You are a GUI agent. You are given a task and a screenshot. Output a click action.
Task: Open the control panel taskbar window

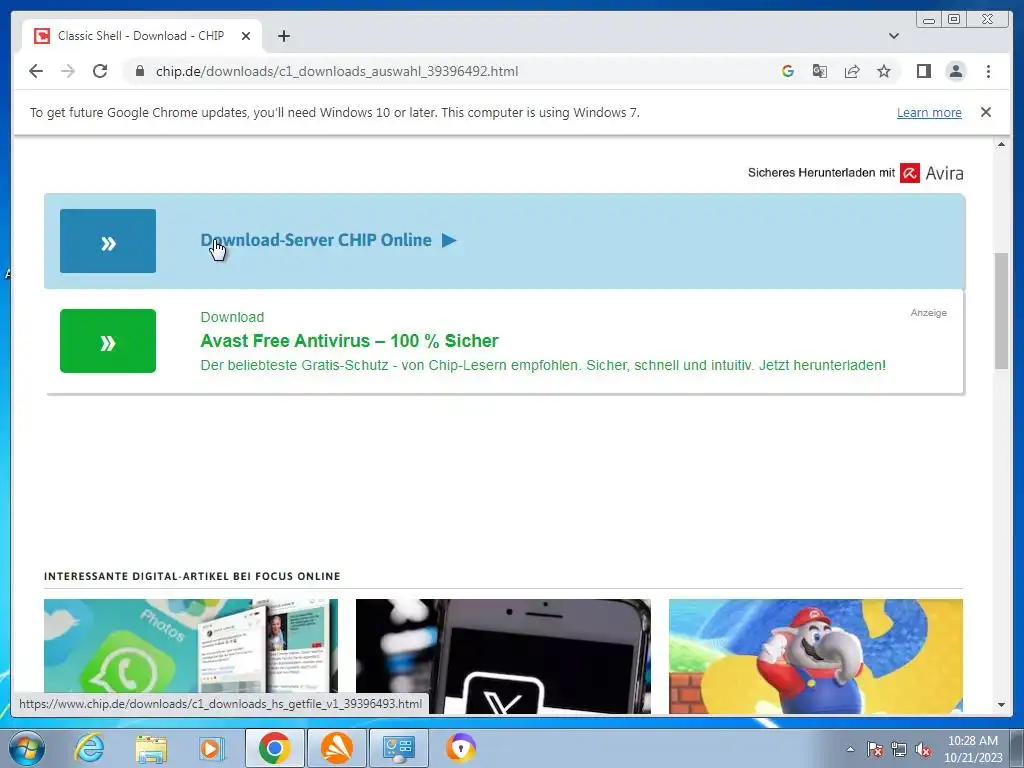(x=398, y=748)
